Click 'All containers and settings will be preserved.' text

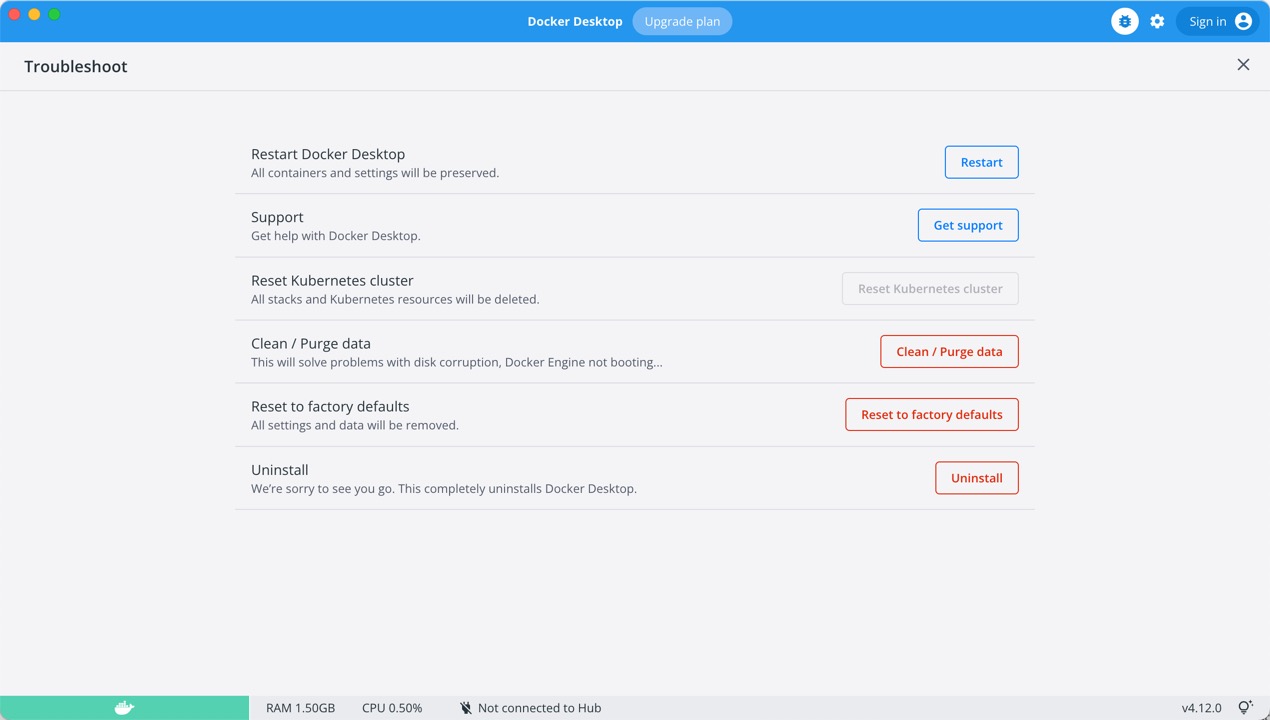(x=375, y=173)
